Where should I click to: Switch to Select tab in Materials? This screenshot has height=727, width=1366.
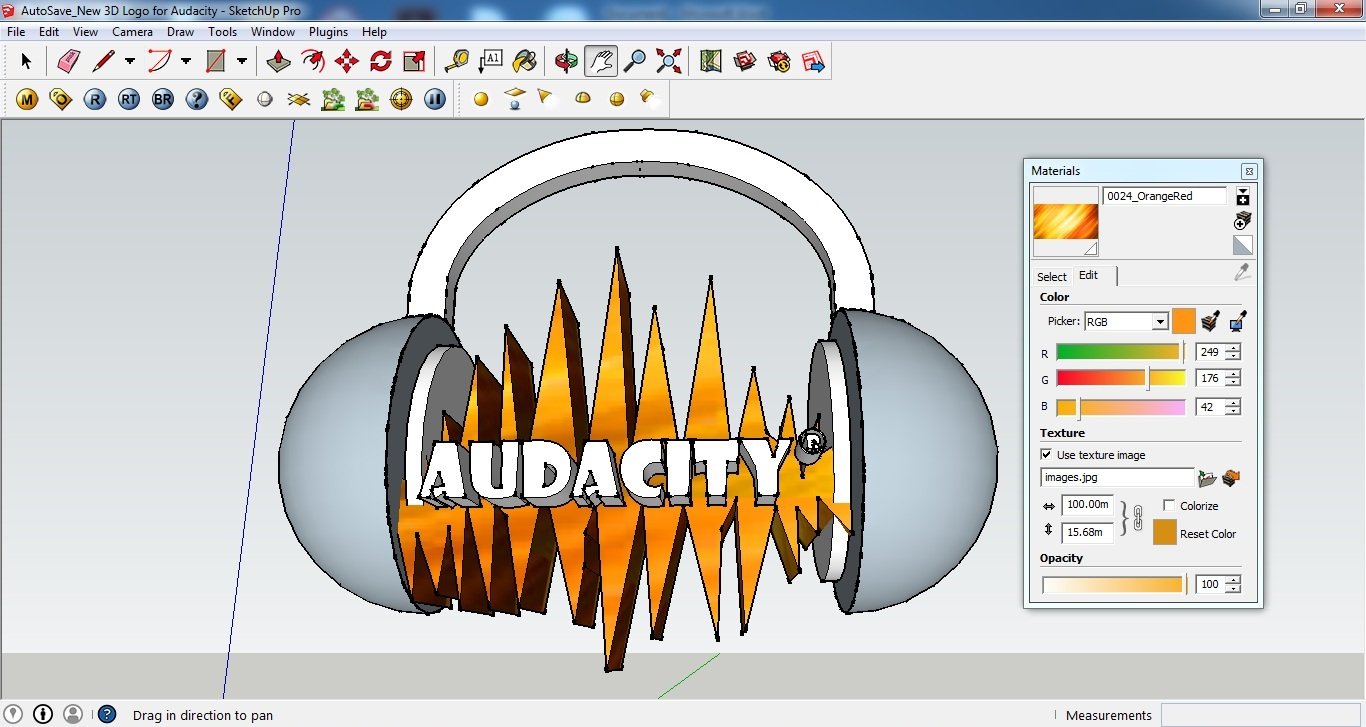[1051, 277]
